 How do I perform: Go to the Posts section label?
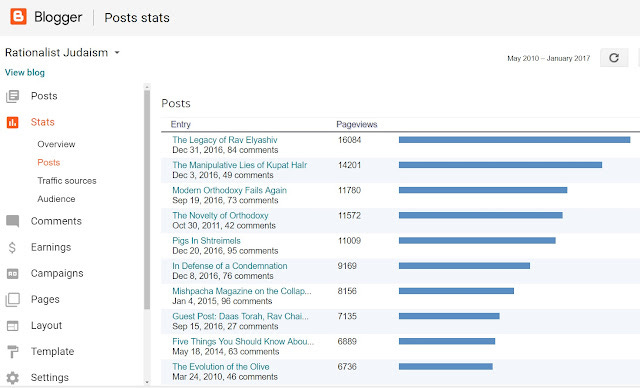point(44,96)
